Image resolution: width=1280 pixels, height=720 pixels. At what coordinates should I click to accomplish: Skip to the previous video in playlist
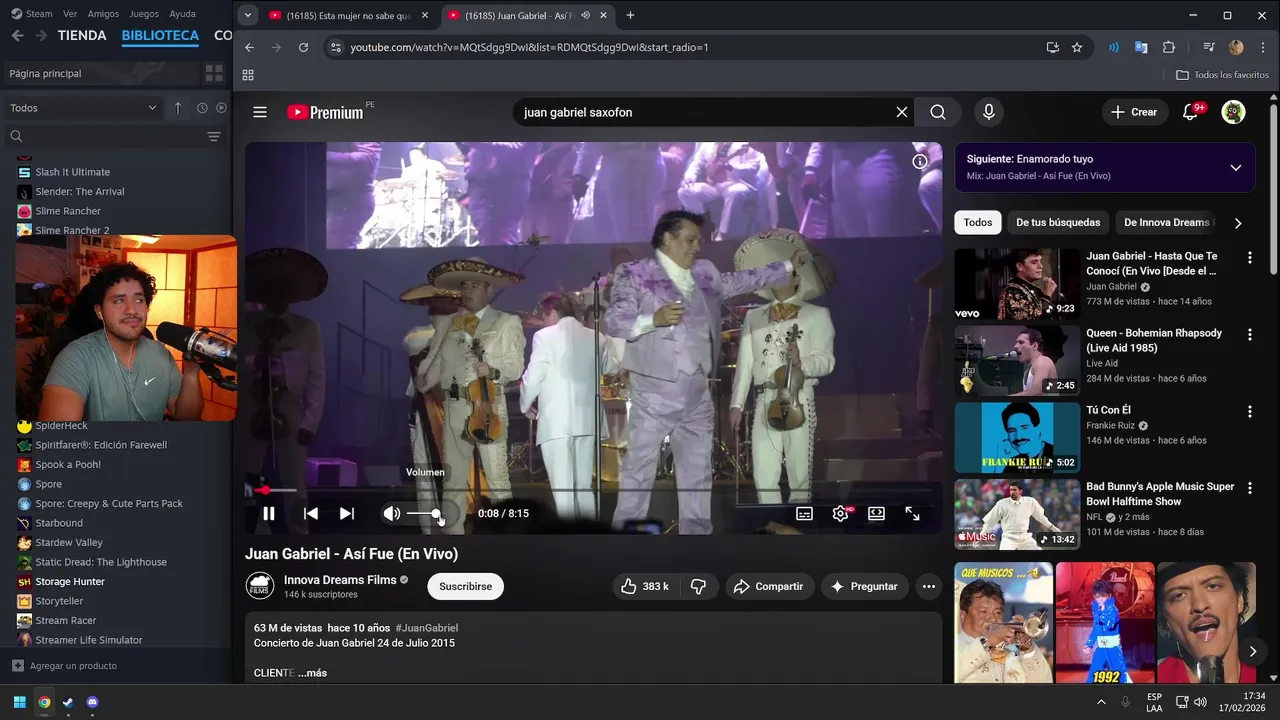311,513
